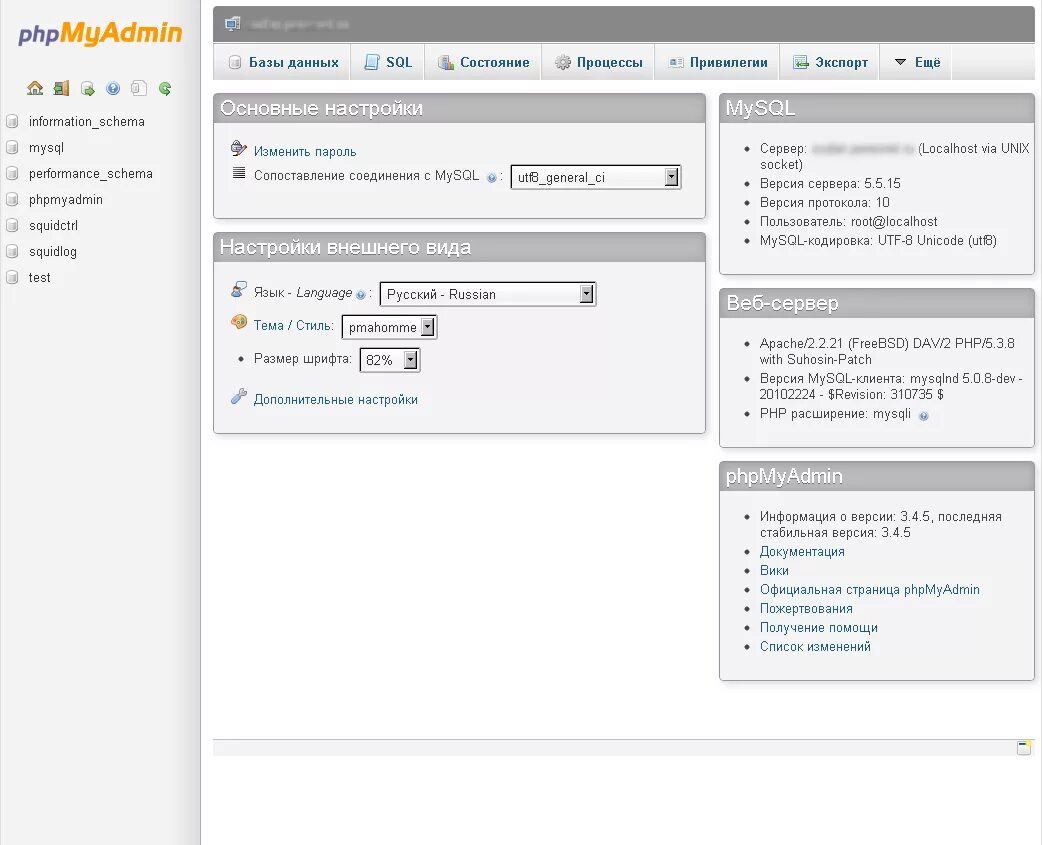The image size is (1042, 845).
Task: Click the language icon beside Язык
Action: [x=239, y=289]
